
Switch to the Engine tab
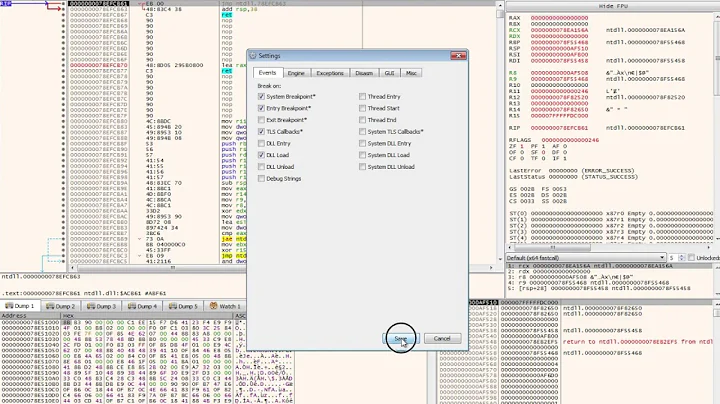coord(296,73)
